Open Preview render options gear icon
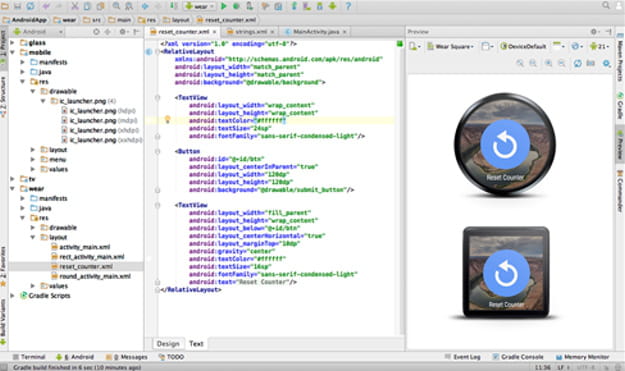 coord(606,63)
